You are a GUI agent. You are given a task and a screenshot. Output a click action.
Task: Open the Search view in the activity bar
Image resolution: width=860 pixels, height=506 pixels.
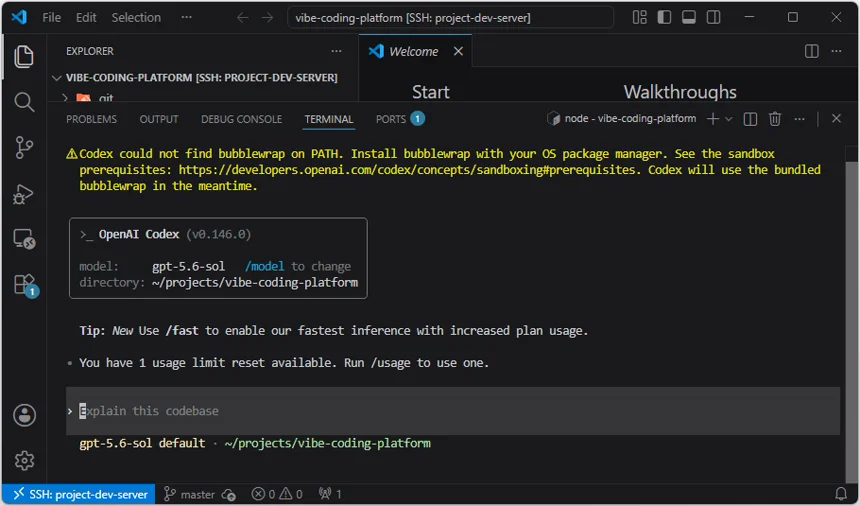click(24, 102)
